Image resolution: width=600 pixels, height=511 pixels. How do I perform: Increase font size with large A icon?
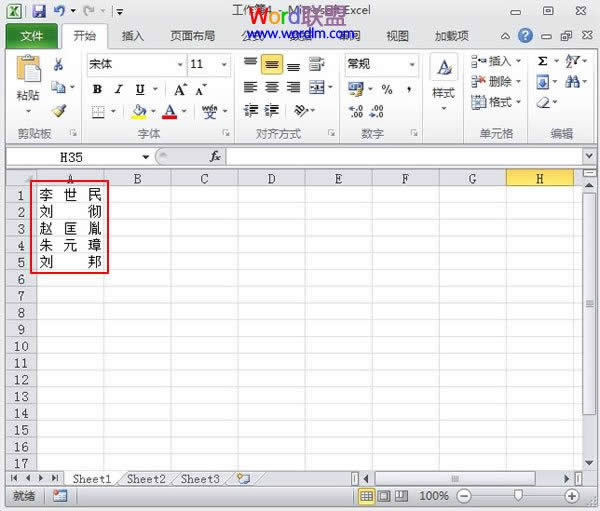click(180, 90)
